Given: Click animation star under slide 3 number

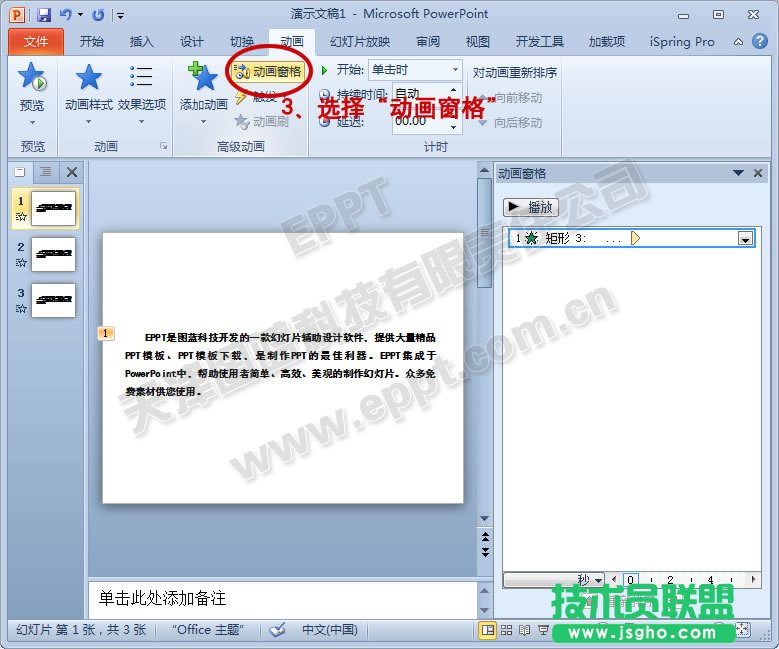Looking at the screenshot, I should coord(21,309).
